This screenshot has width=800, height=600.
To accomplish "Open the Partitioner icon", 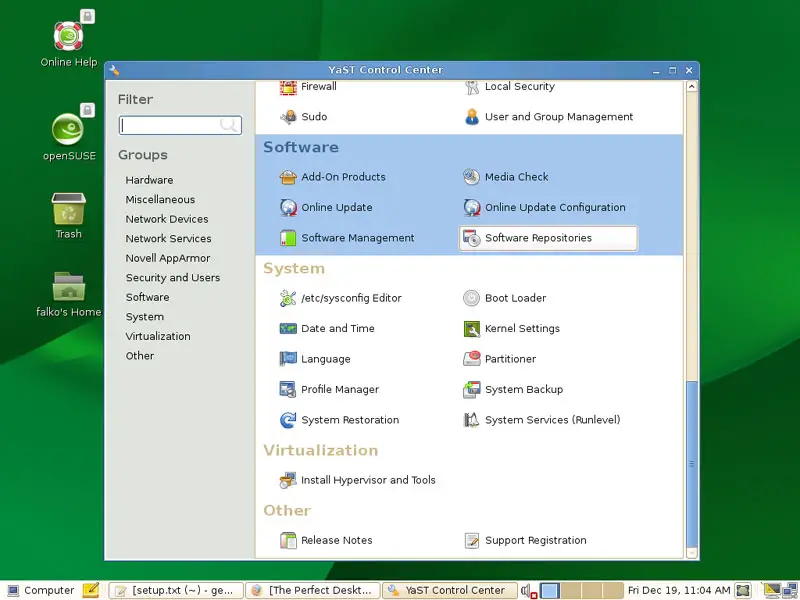I will click(x=471, y=359).
